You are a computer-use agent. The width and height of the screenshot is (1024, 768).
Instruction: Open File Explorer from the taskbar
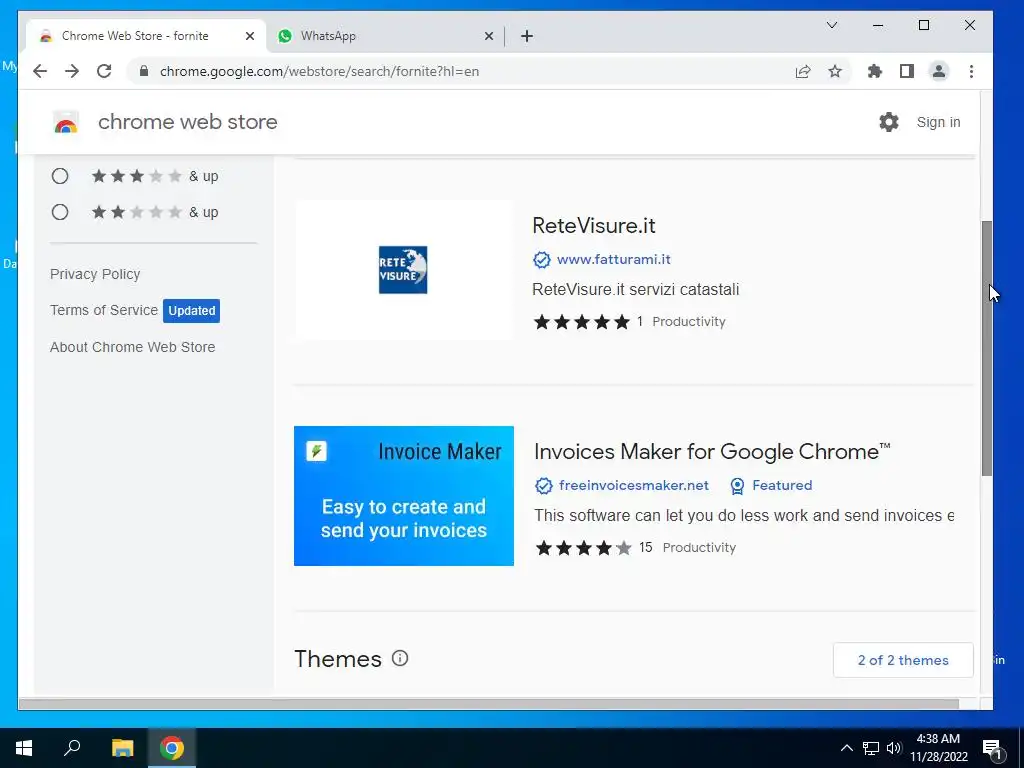[x=122, y=748]
